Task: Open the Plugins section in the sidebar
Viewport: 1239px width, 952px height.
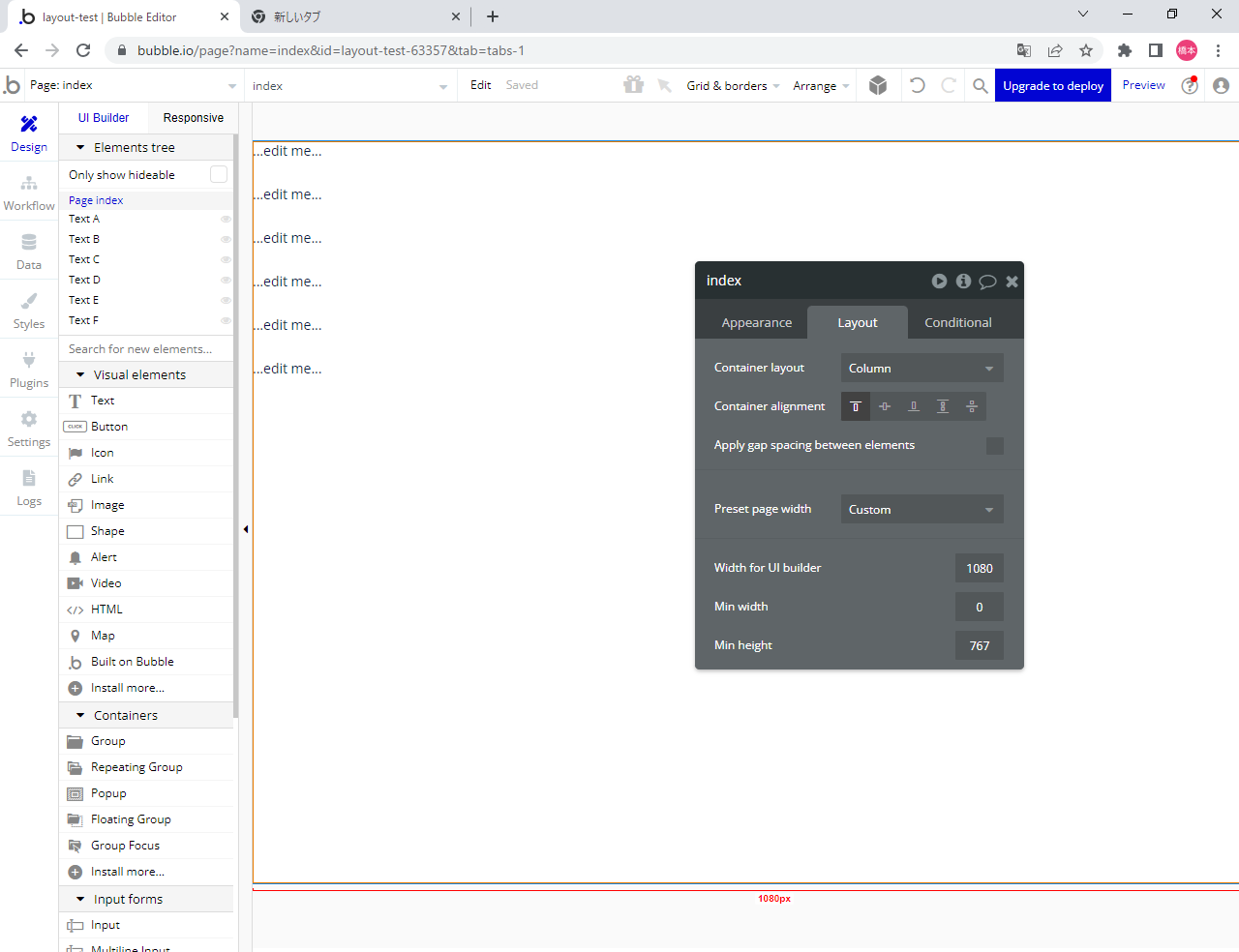Action: point(29,370)
